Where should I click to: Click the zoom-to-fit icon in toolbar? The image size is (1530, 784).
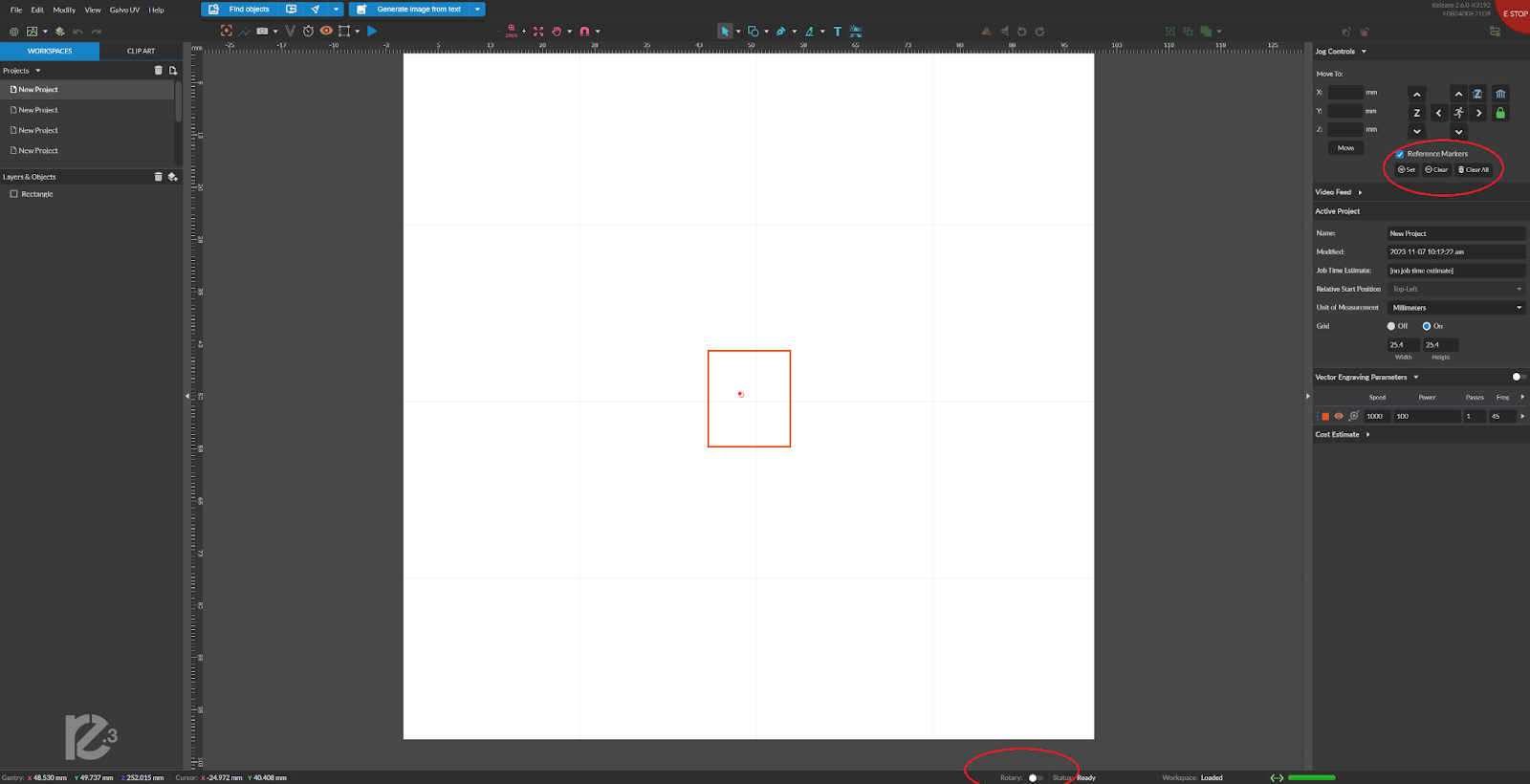538,32
